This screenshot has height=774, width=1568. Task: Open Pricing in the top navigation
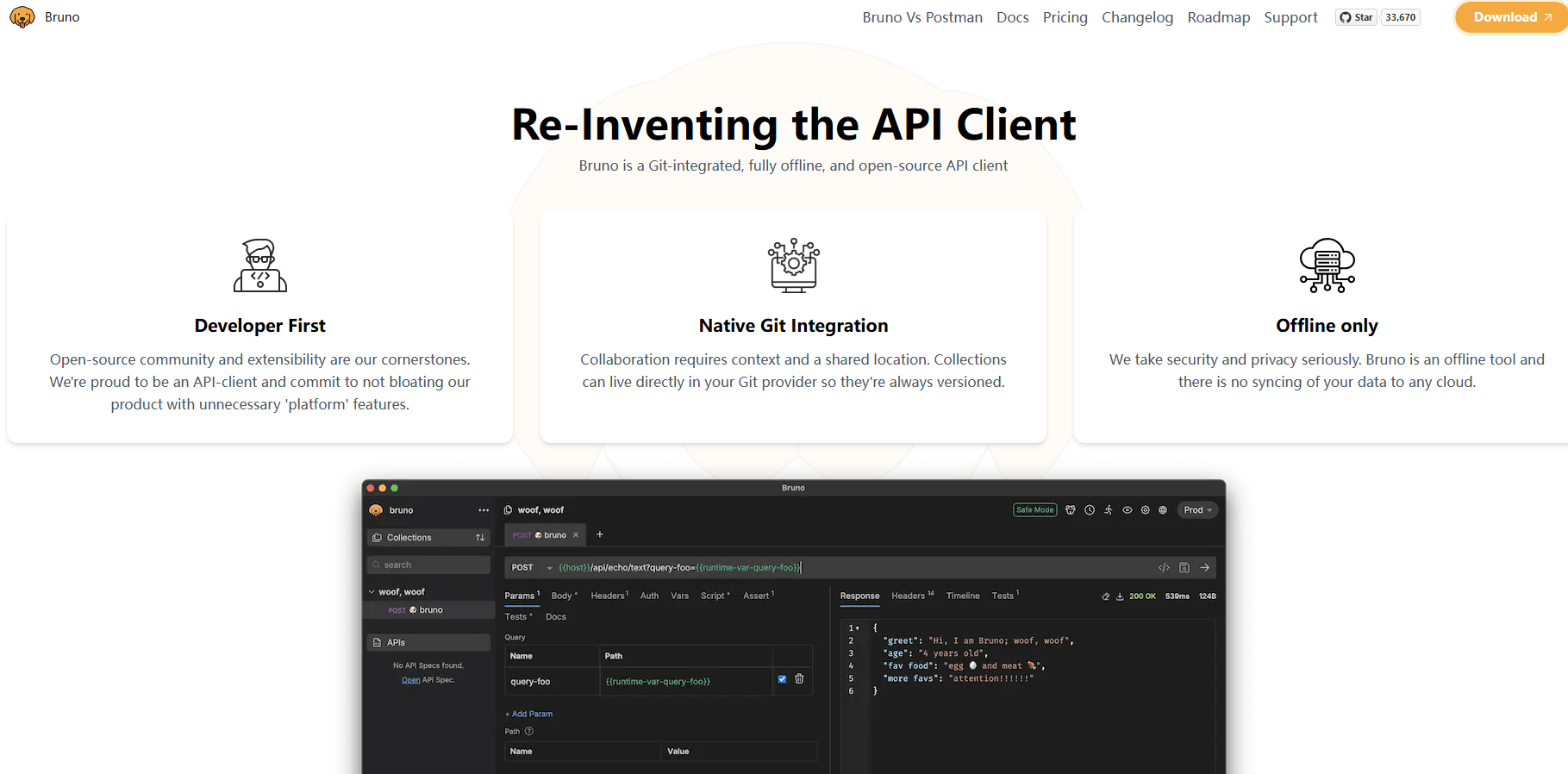click(1065, 17)
